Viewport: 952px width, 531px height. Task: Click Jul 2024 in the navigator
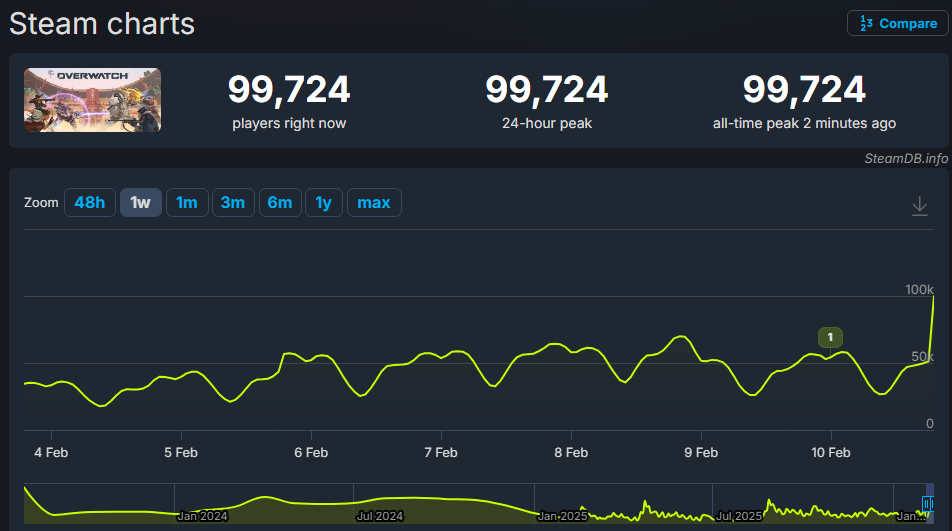(x=379, y=516)
